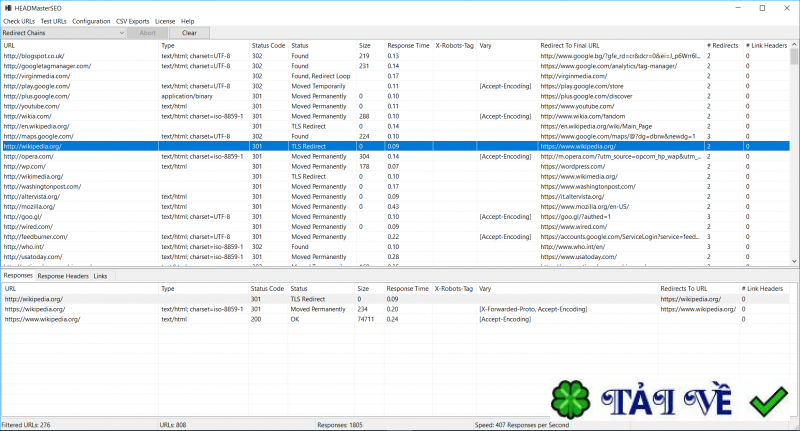
Task: Select the http://wikia.com/ row
Action: pyautogui.click(x=395, y=116)
